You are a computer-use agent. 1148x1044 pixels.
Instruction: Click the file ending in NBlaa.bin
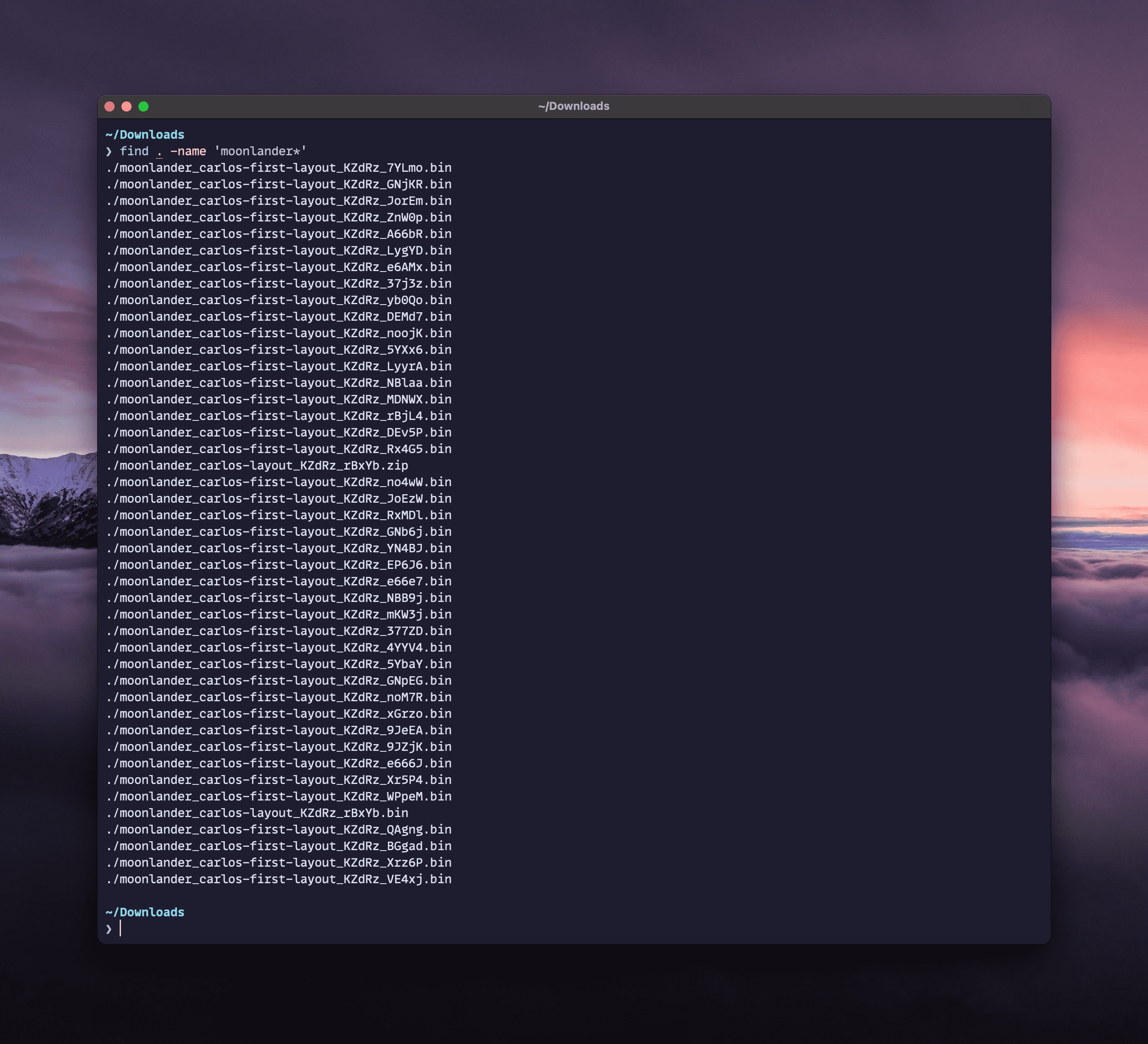point(278,383)
